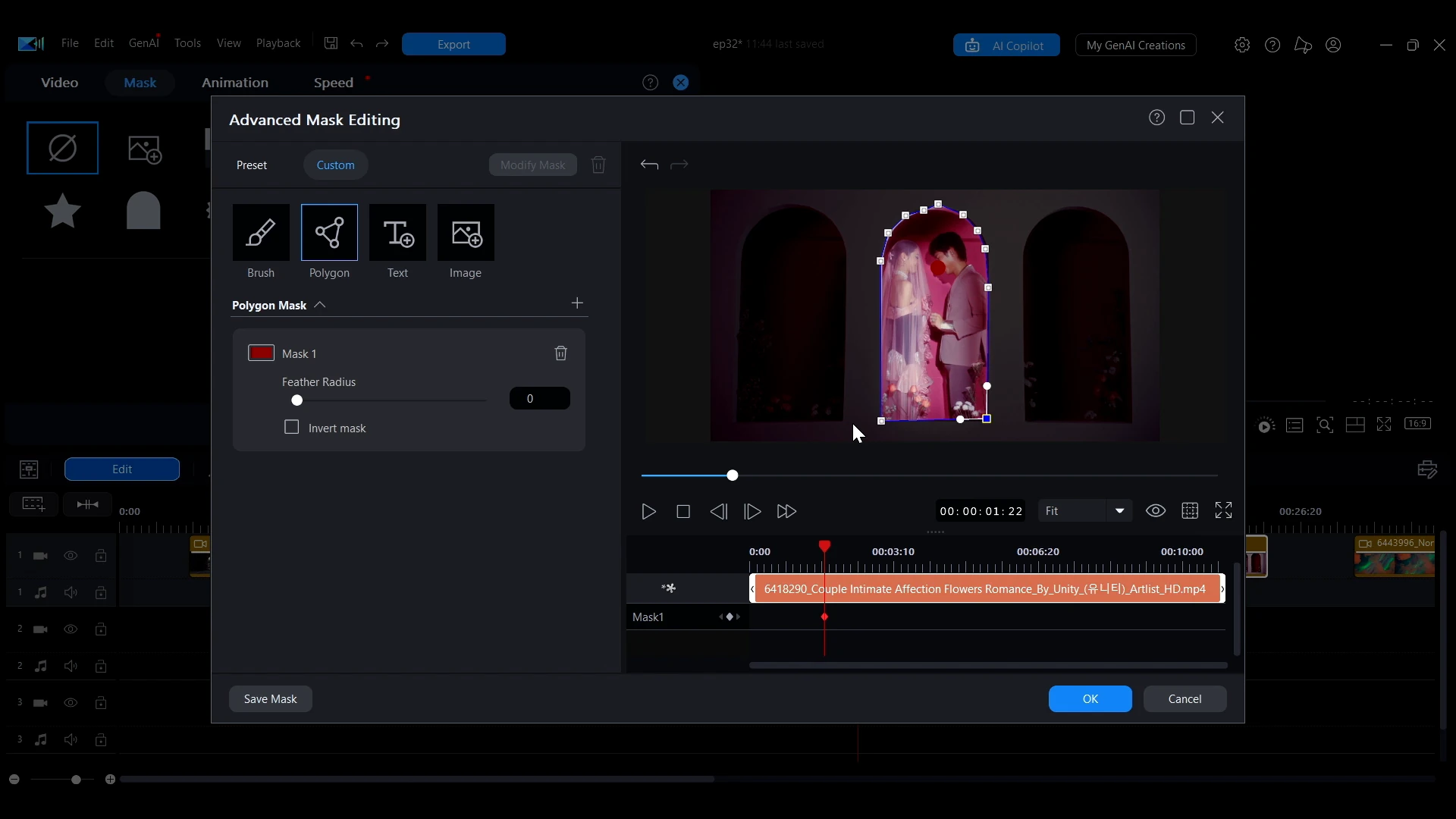Open settings gear in title bar
1456x819 pixels.
1242,45
